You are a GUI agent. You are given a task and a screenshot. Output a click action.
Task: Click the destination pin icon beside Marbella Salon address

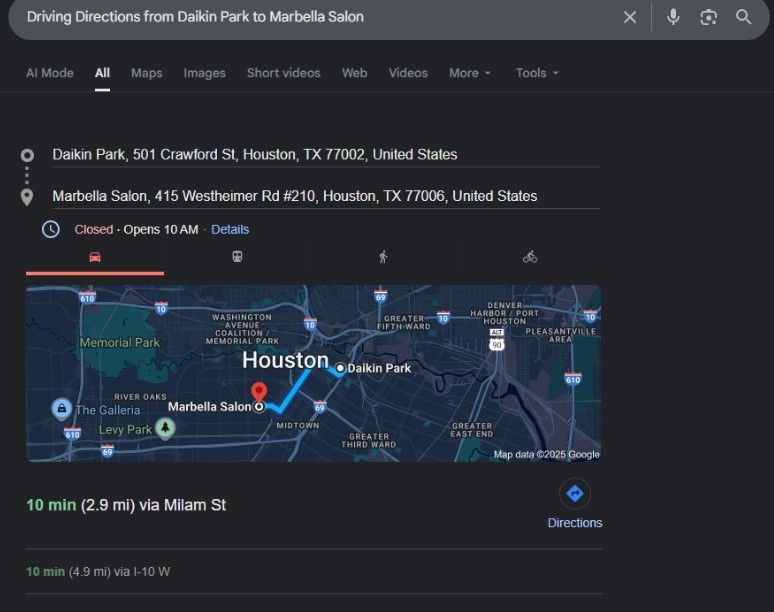(27, 197)
